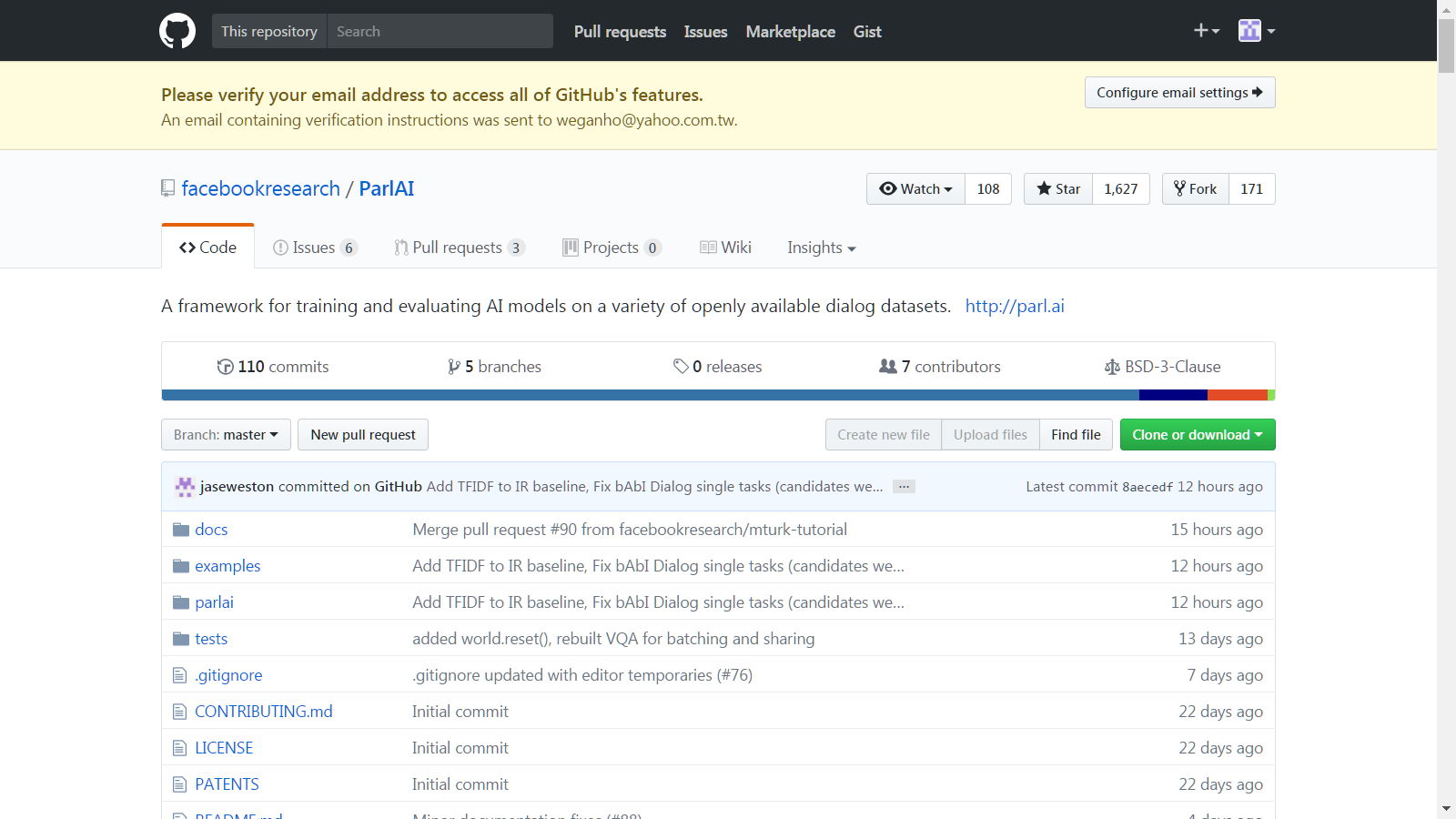Image resolution: width=1456 pixels, height=819 pixels.
Task: Open the examples folder
Action: tap(227, 566)
